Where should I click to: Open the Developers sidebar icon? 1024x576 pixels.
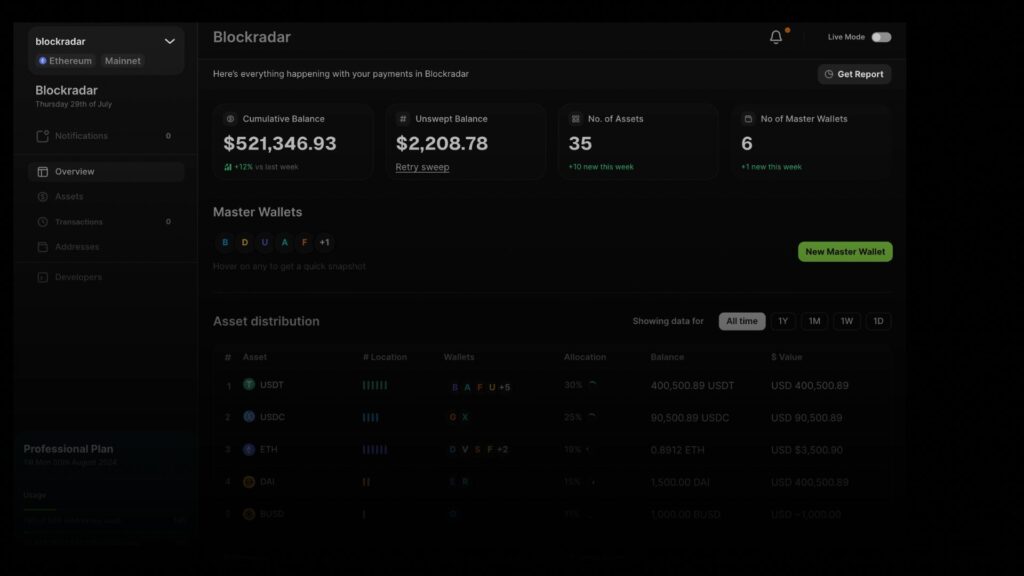click(x=42, y=277)
